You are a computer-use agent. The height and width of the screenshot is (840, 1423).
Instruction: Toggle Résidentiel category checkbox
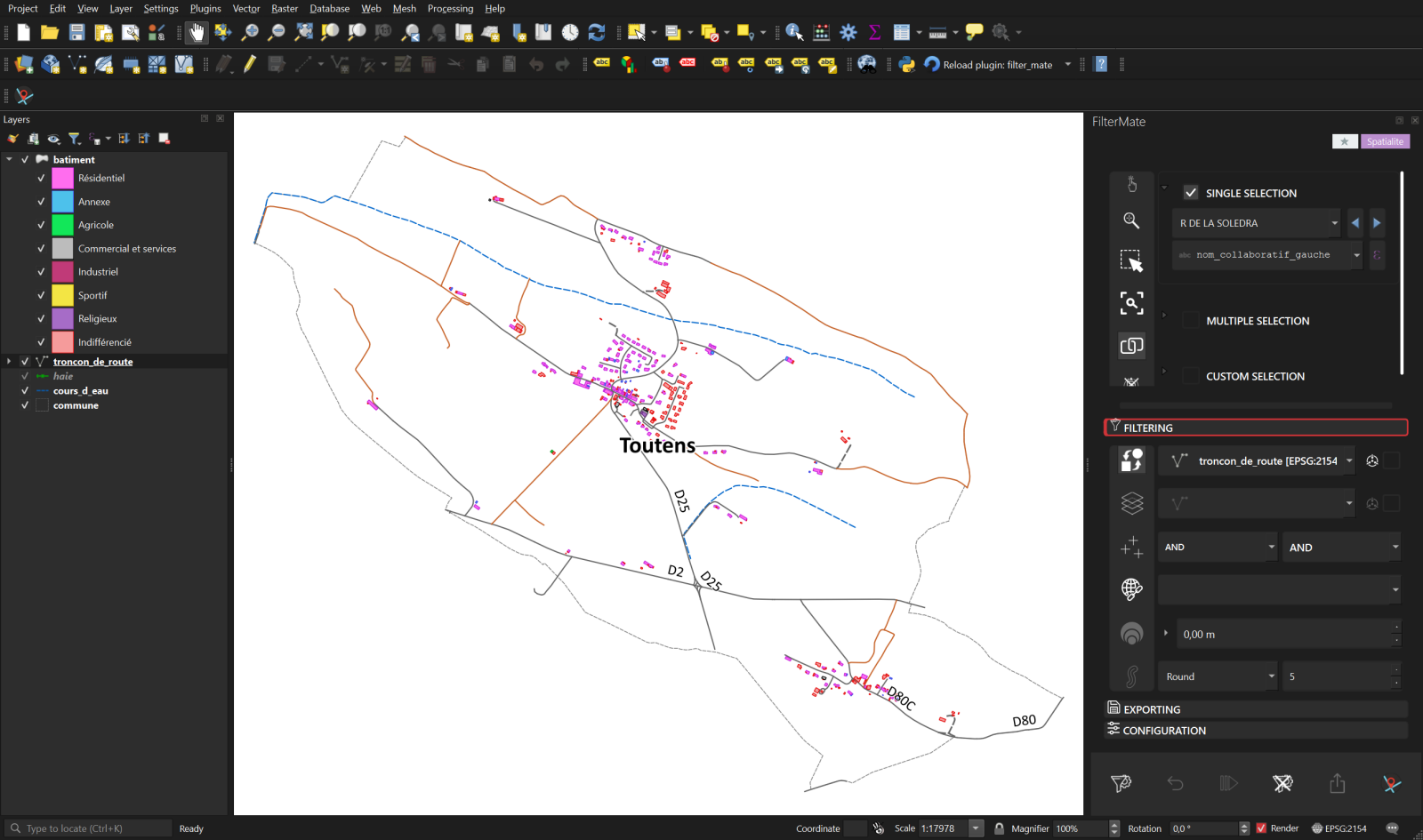click(41, 178)
